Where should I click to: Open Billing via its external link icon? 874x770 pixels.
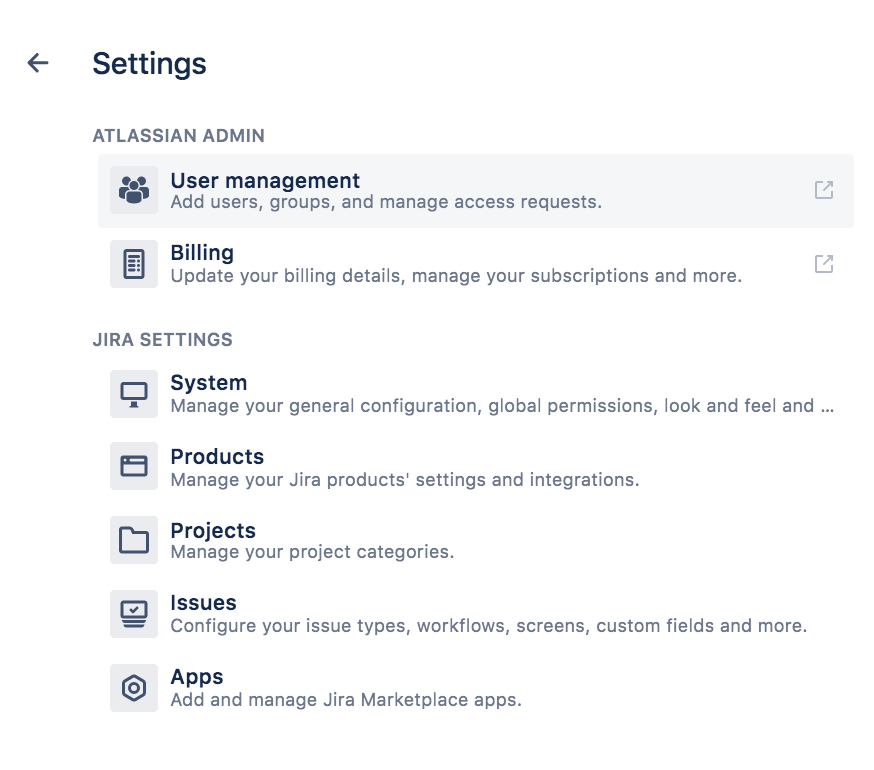(823, 263)
